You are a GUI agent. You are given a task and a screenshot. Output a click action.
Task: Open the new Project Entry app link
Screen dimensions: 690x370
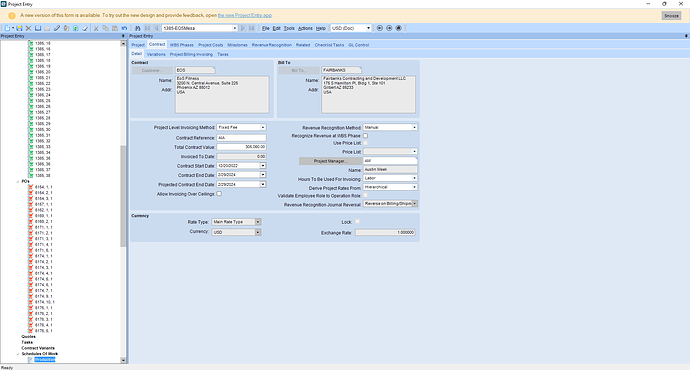[245, 15]
